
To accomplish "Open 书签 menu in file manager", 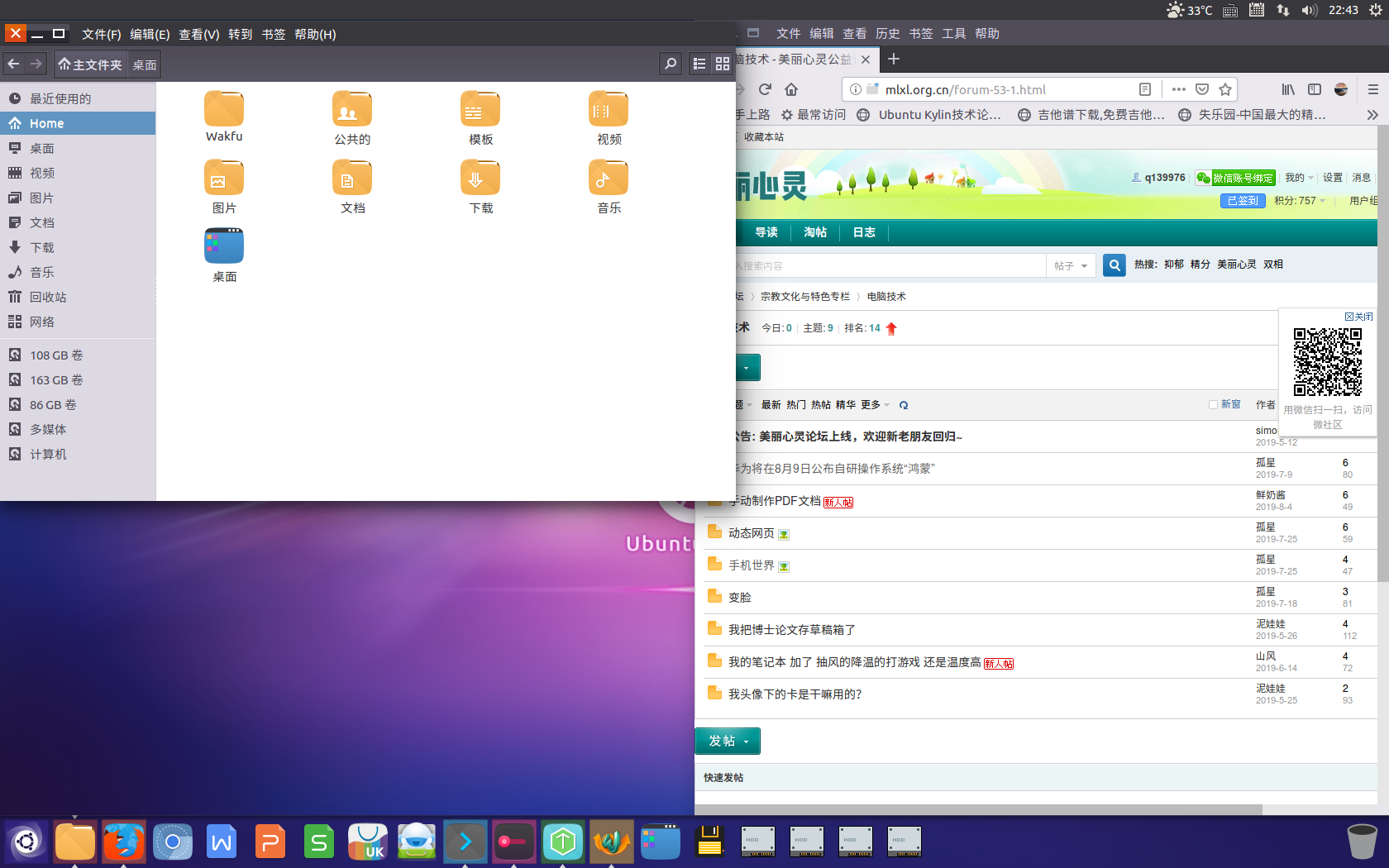I will pyautogui.click(x=274, y=34).
